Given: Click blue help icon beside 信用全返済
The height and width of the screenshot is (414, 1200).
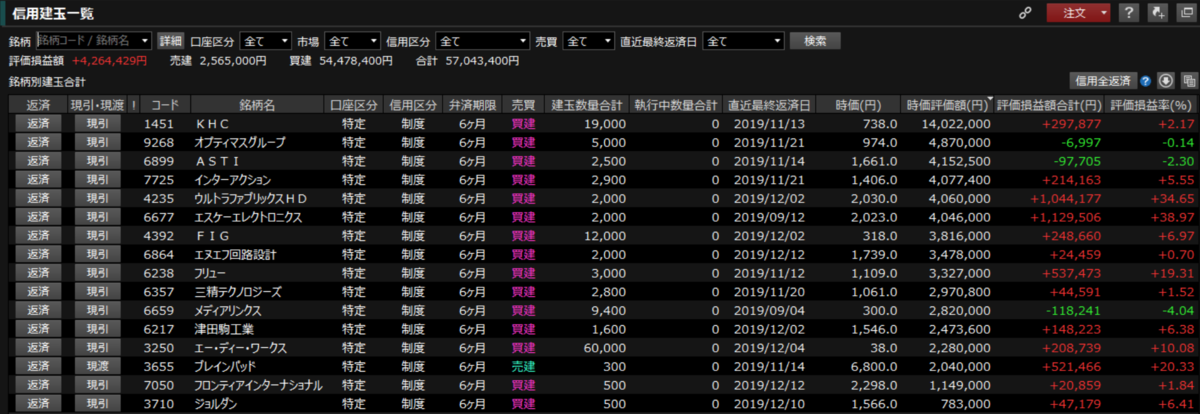Looking at the screenshot, I should (1148, 80).
